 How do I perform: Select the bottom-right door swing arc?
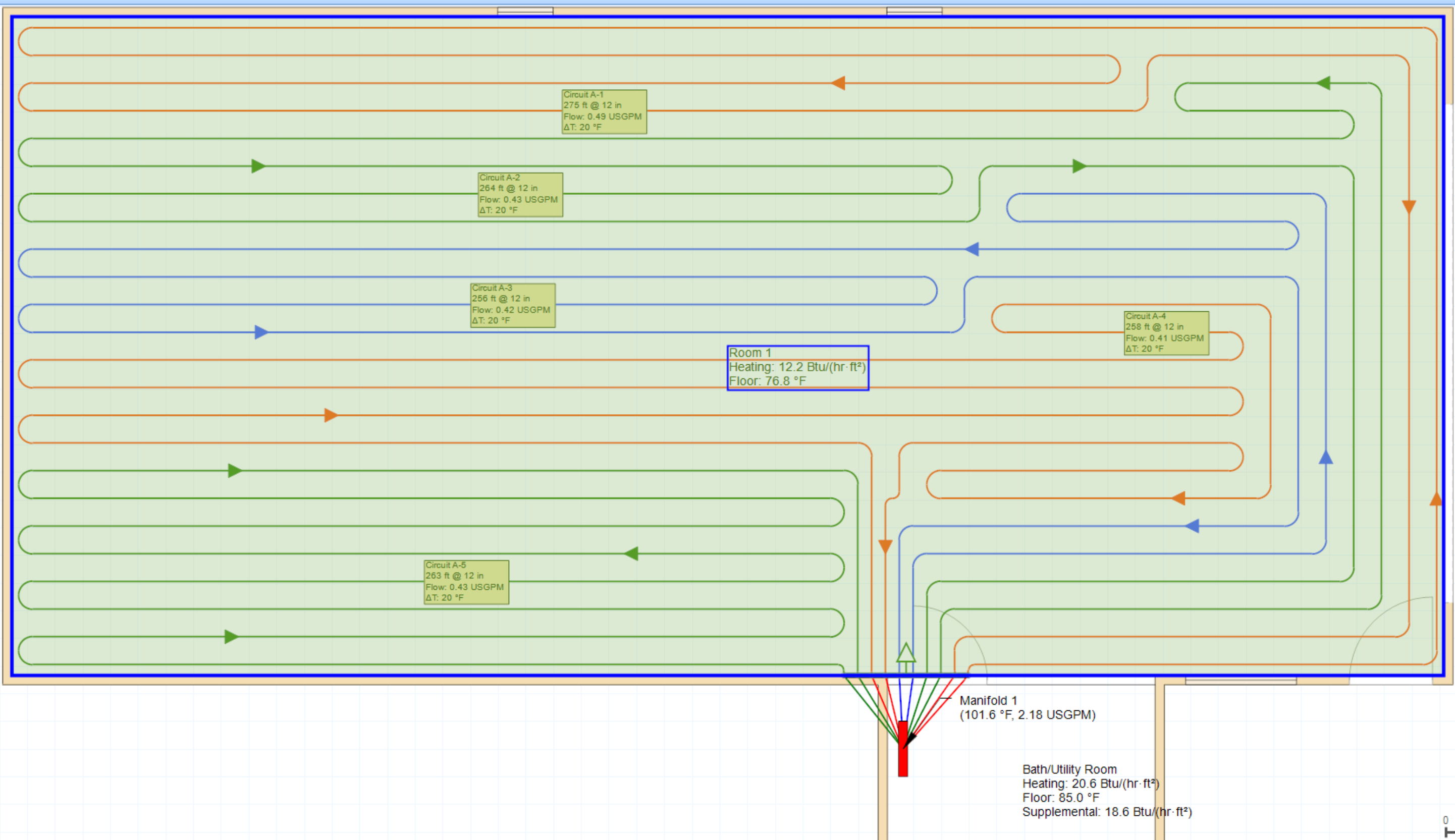1374,620
